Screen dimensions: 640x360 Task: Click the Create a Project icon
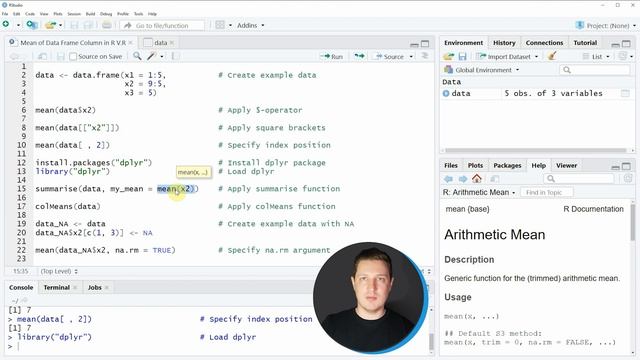point(32,25)
